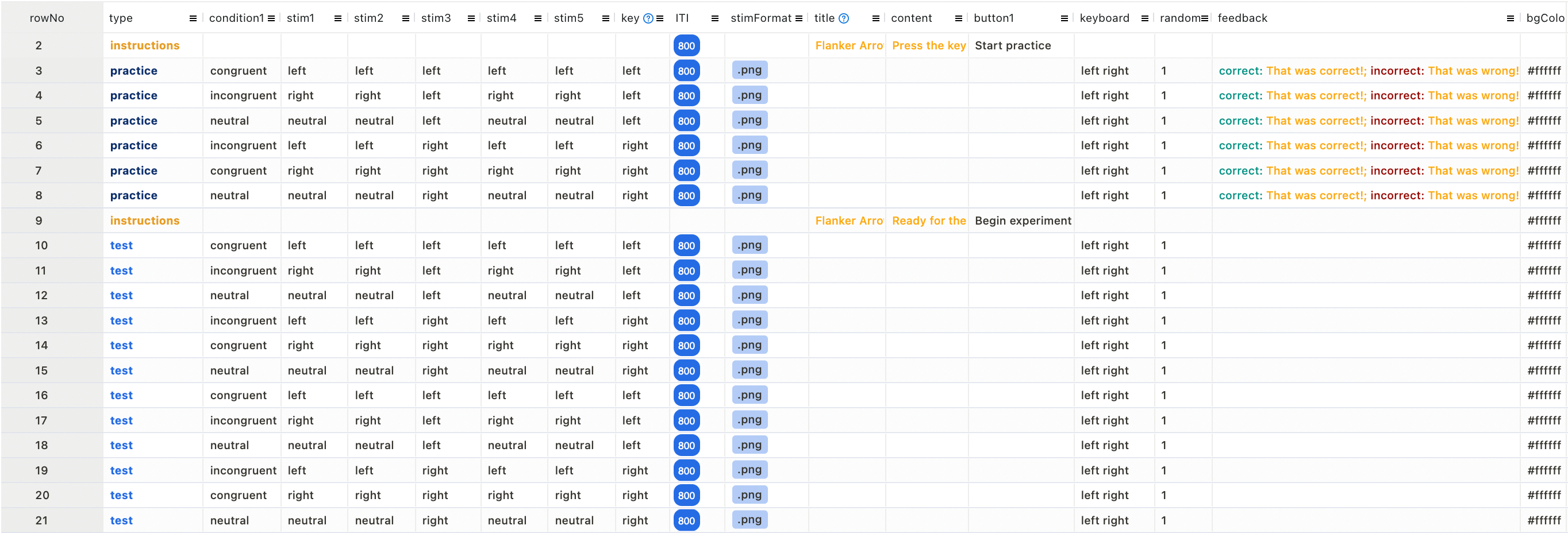This screenshot has width=1568, height=533.
Task: Click the .png format tag in row 3
Action: [x=750, y=70]
